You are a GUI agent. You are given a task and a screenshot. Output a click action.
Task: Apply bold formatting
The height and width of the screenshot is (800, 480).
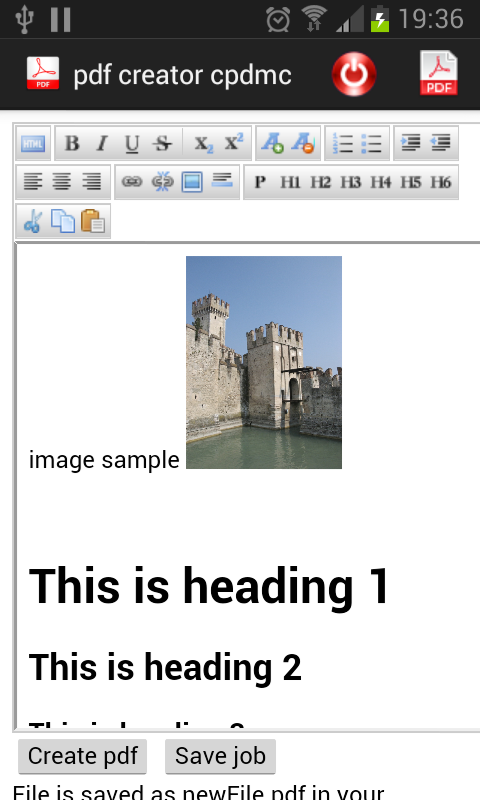pos(72,143)
